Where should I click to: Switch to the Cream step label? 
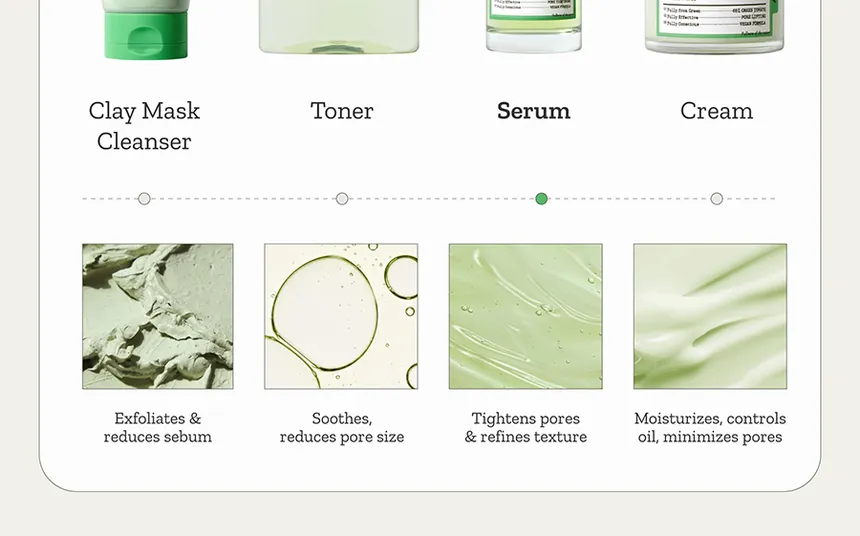pos(716,111)
